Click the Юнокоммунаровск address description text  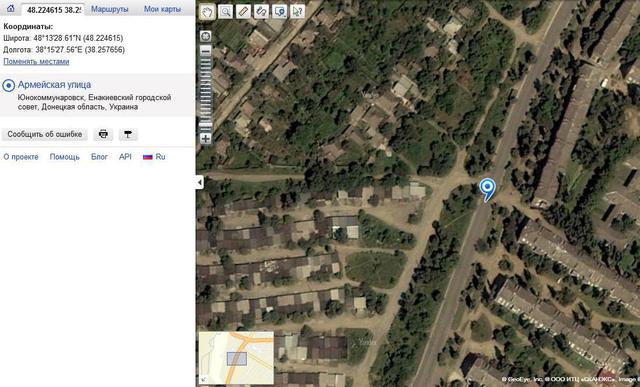click(x=94, y=102)
